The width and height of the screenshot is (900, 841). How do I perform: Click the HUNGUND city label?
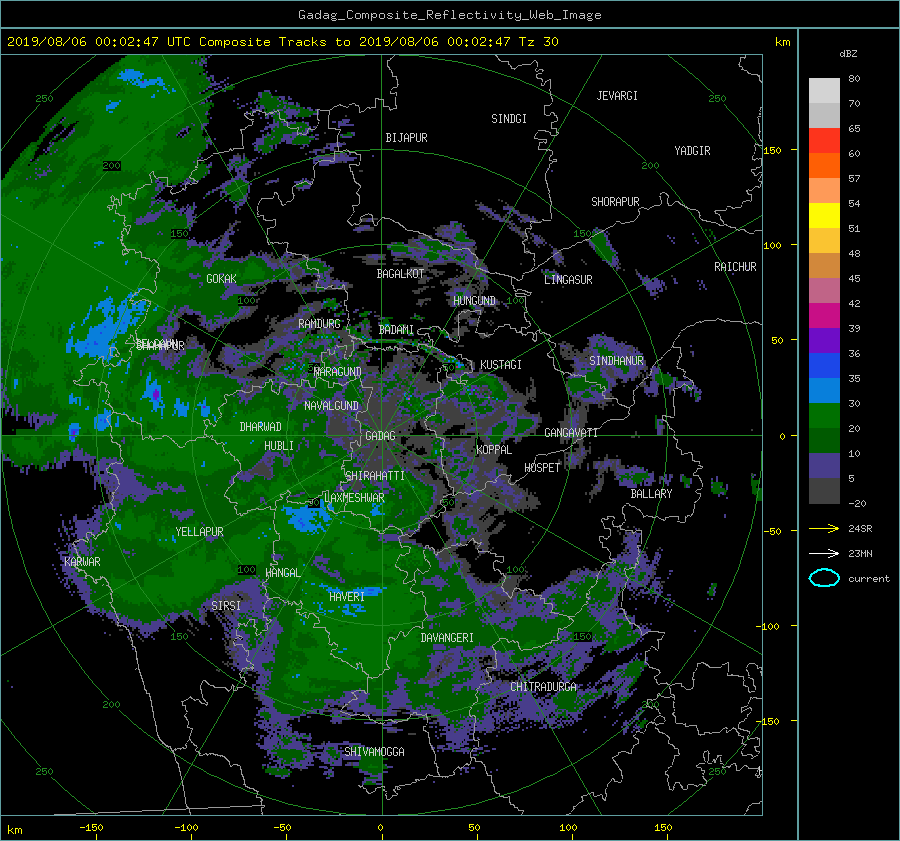pyautogui.click(x=474, y=301)
